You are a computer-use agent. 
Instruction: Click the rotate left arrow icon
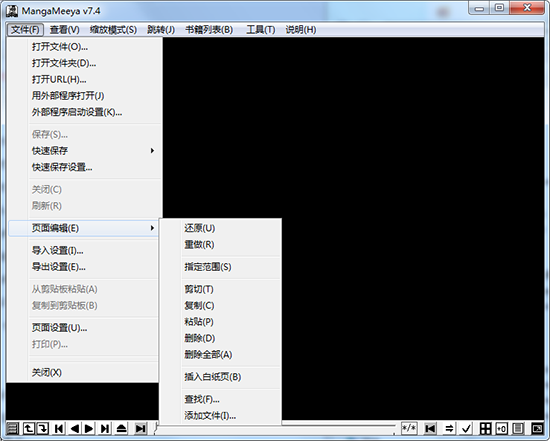click(29, 428)
